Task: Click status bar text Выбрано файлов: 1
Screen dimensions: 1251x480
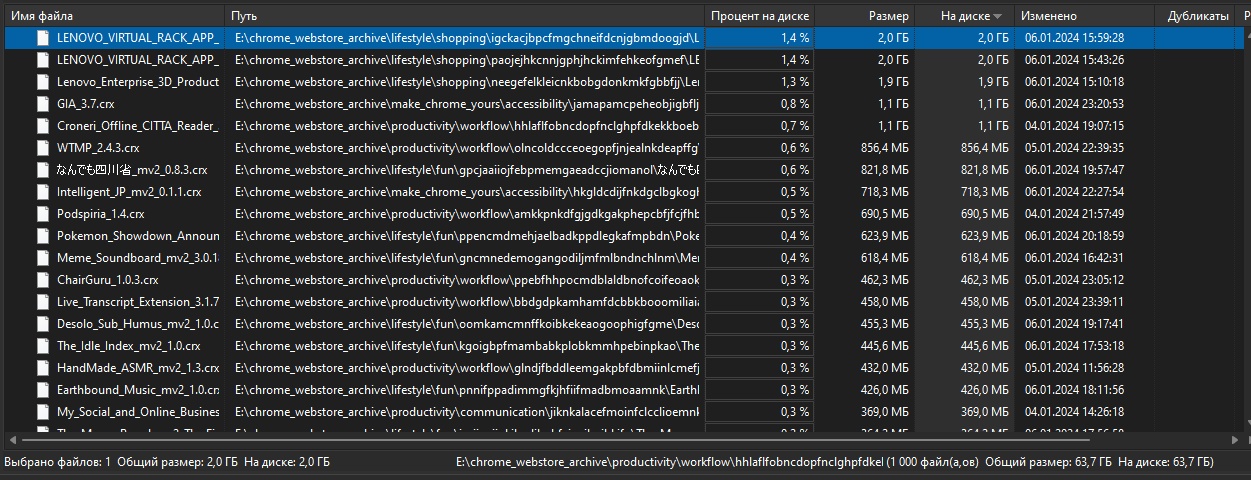Action: point(57,462)
